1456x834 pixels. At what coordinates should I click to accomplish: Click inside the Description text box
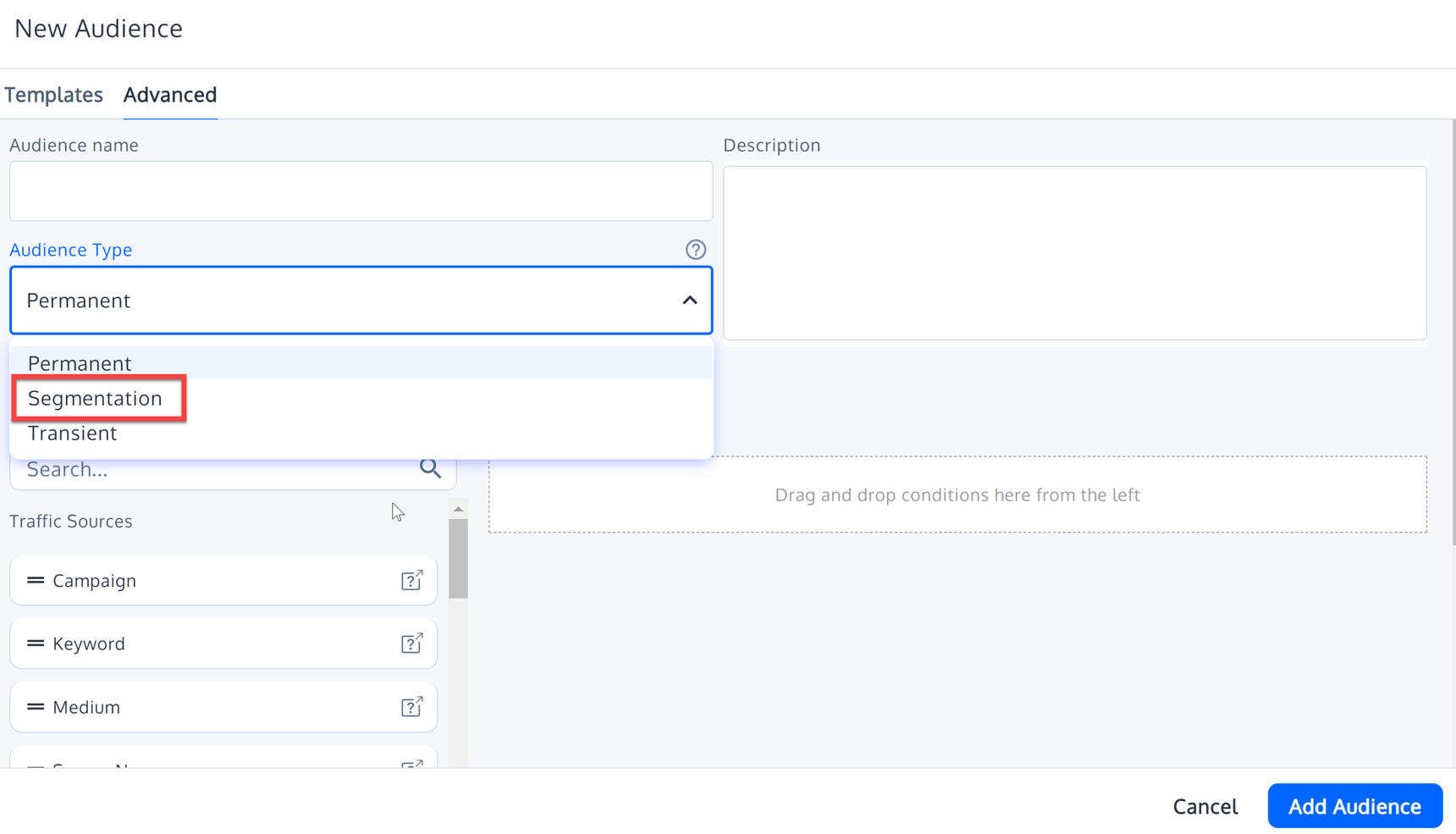(x=1075, y=252)
